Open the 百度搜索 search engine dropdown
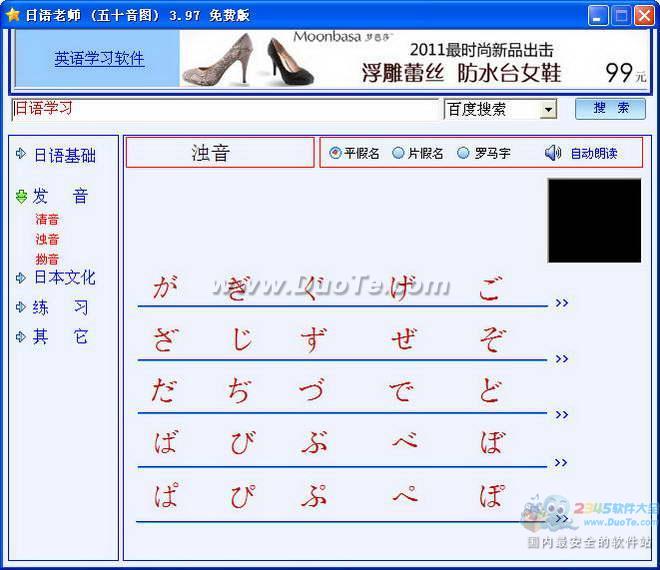660x570 pixels. pos(548,110)
